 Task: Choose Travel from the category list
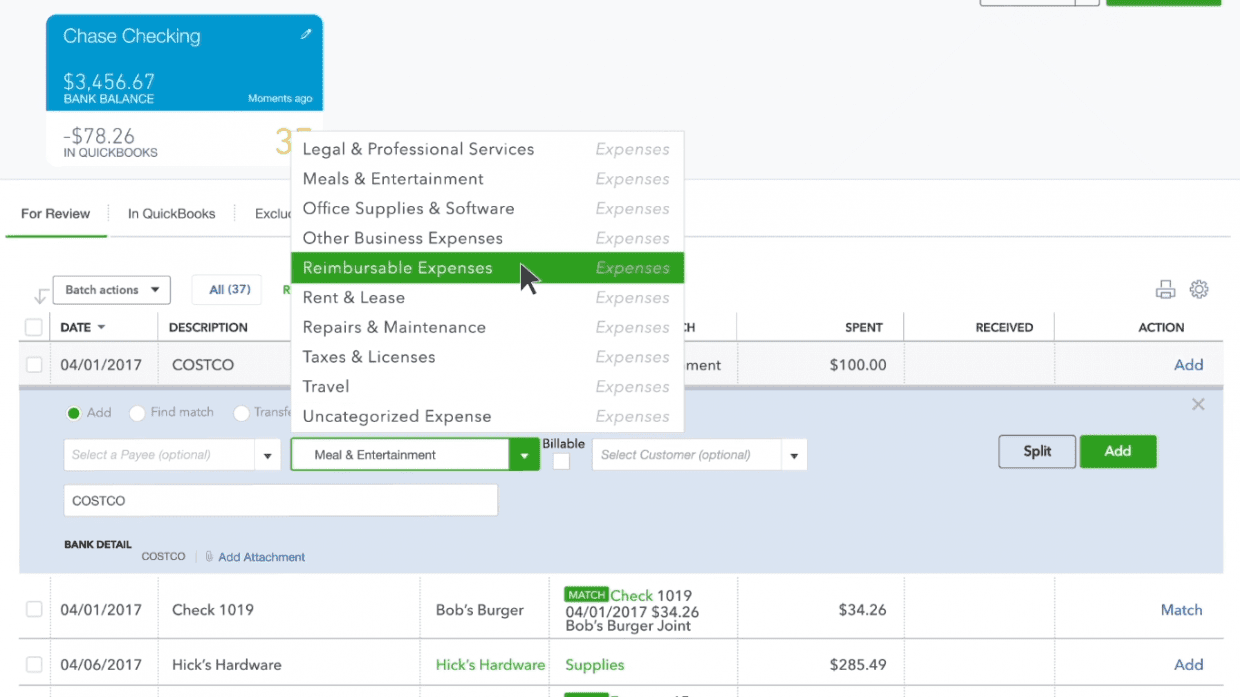(326, 386)
